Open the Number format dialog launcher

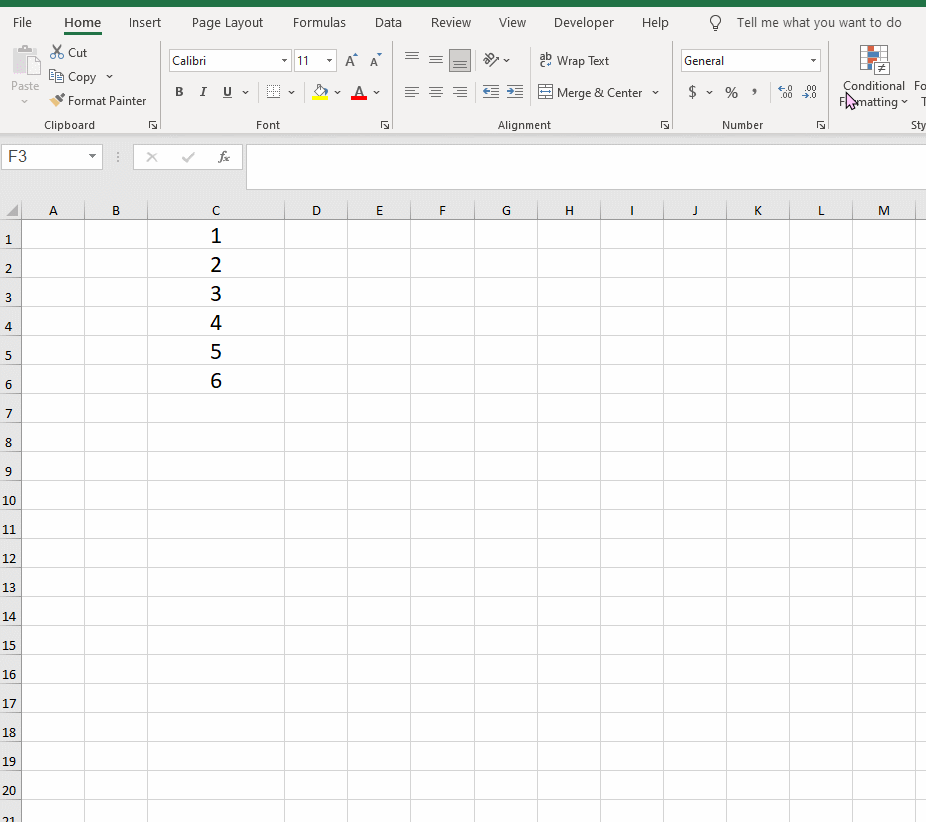click(x=821, y=125)
